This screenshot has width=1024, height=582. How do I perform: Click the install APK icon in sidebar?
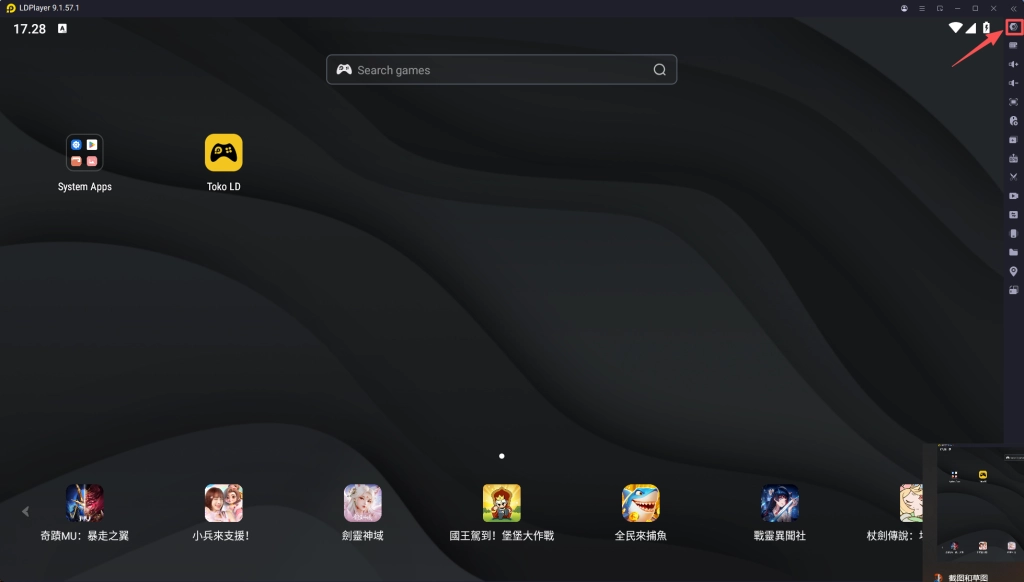click(1013, 139)
